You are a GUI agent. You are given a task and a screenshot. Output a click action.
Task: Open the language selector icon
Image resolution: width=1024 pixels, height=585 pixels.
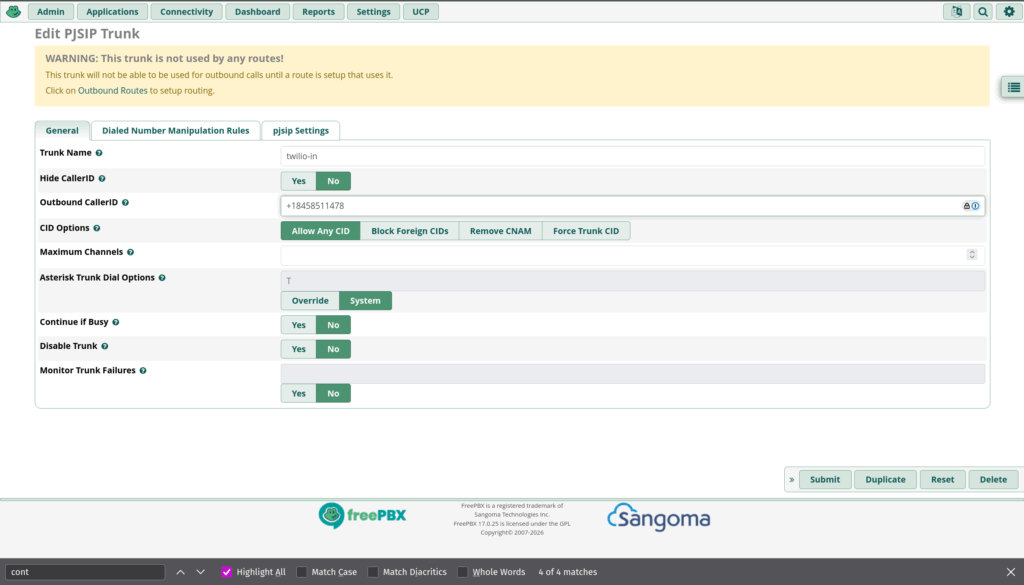point(957,12)
